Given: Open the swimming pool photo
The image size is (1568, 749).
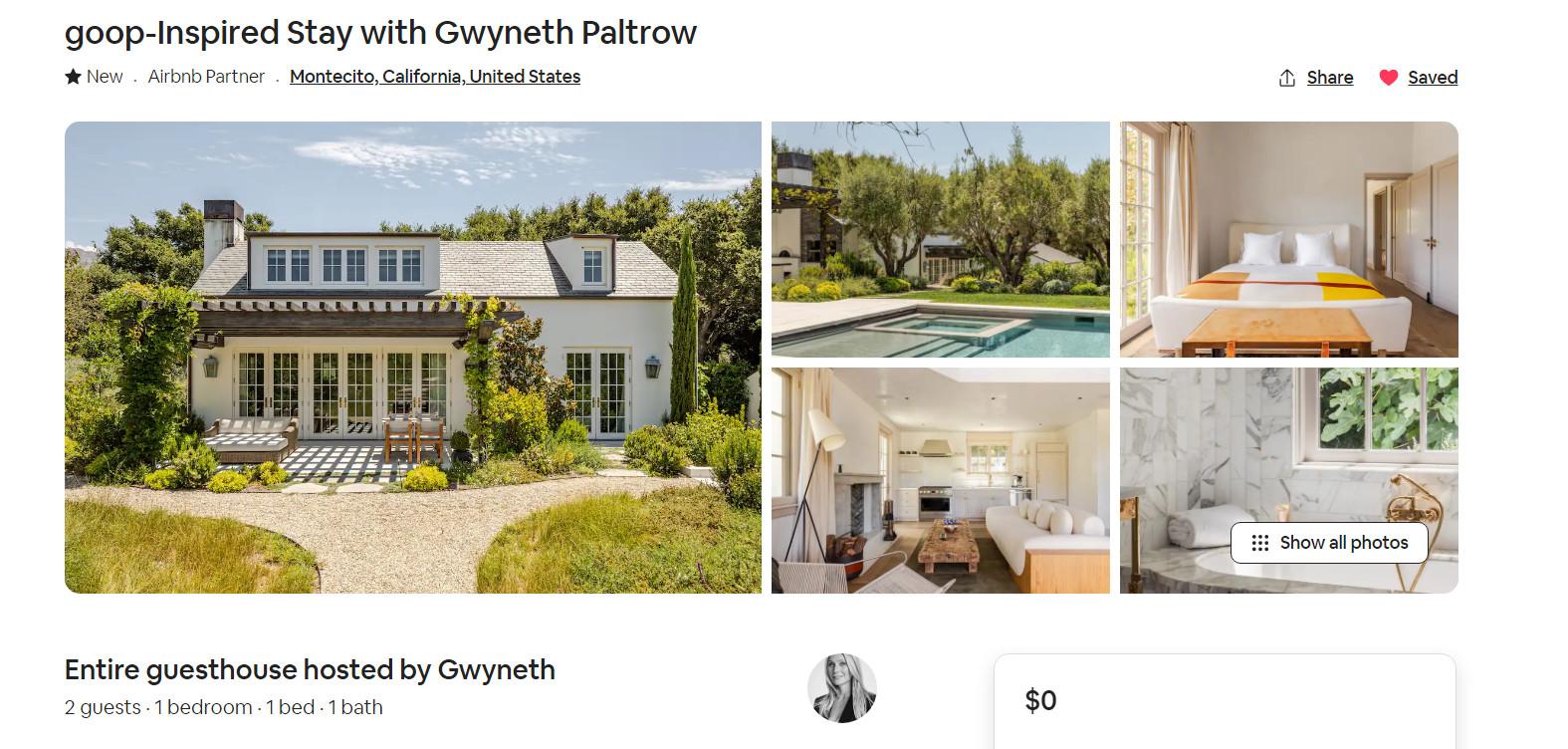Looking at the screenshot, I should coord(941,239).
